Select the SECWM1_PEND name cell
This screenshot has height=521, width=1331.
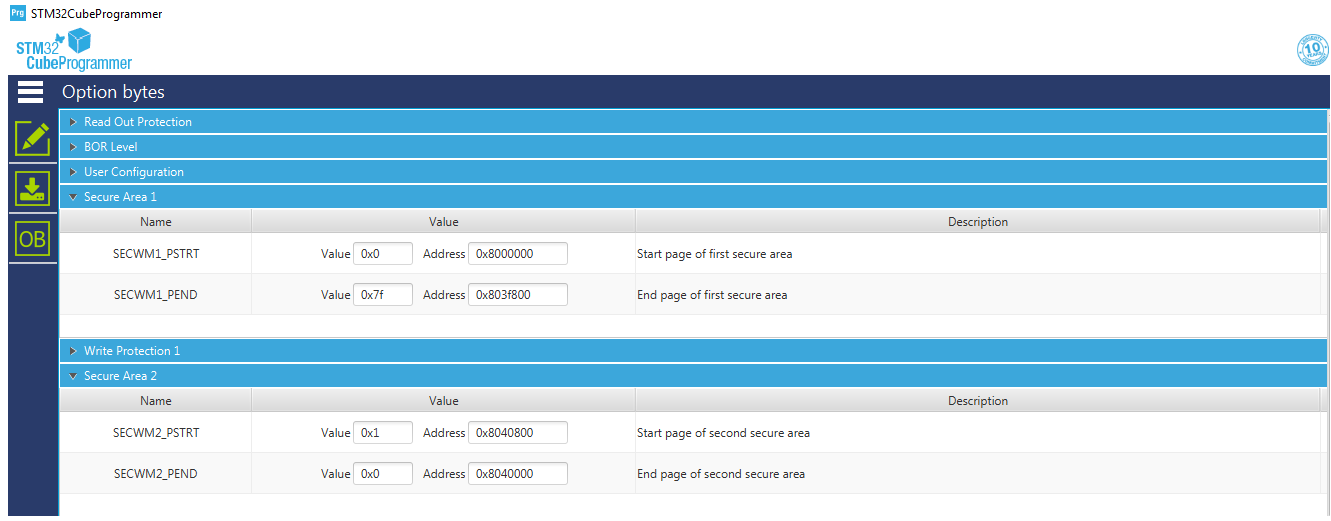156,295
